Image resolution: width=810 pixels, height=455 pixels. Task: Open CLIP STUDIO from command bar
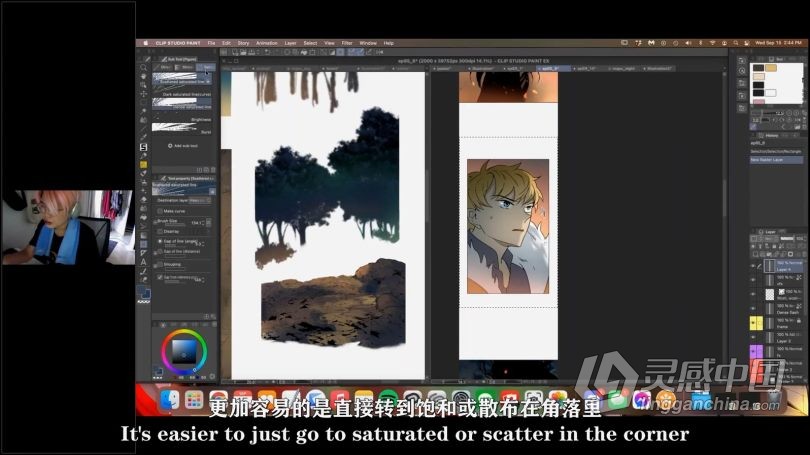224,52
